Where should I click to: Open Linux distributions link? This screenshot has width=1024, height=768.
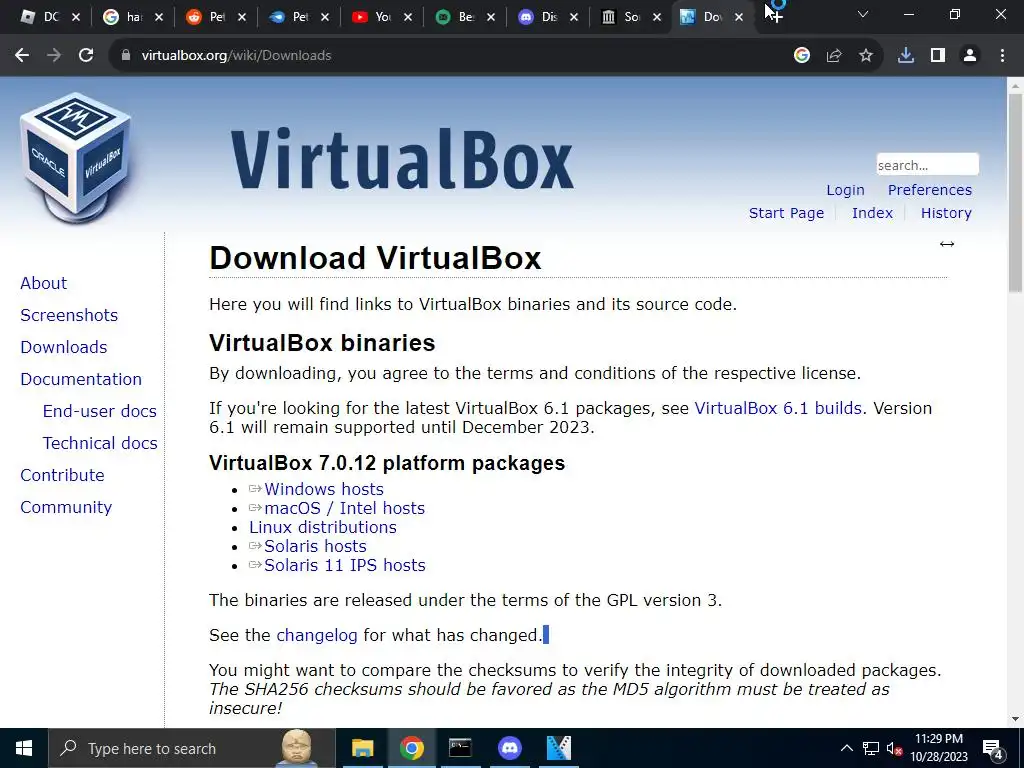[x=323, y=527]
